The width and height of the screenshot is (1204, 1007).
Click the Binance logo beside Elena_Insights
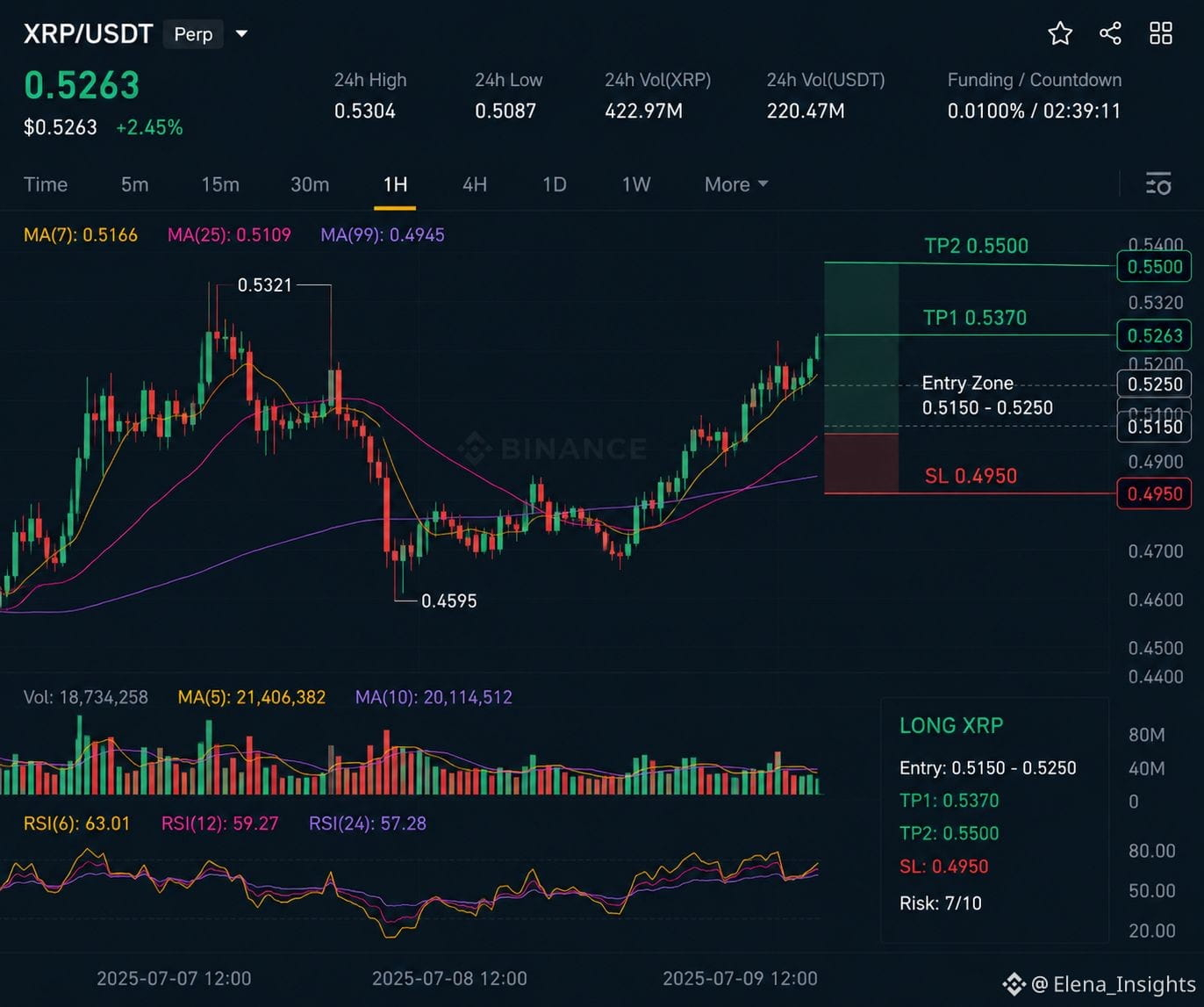click(x=1014, y=984)
